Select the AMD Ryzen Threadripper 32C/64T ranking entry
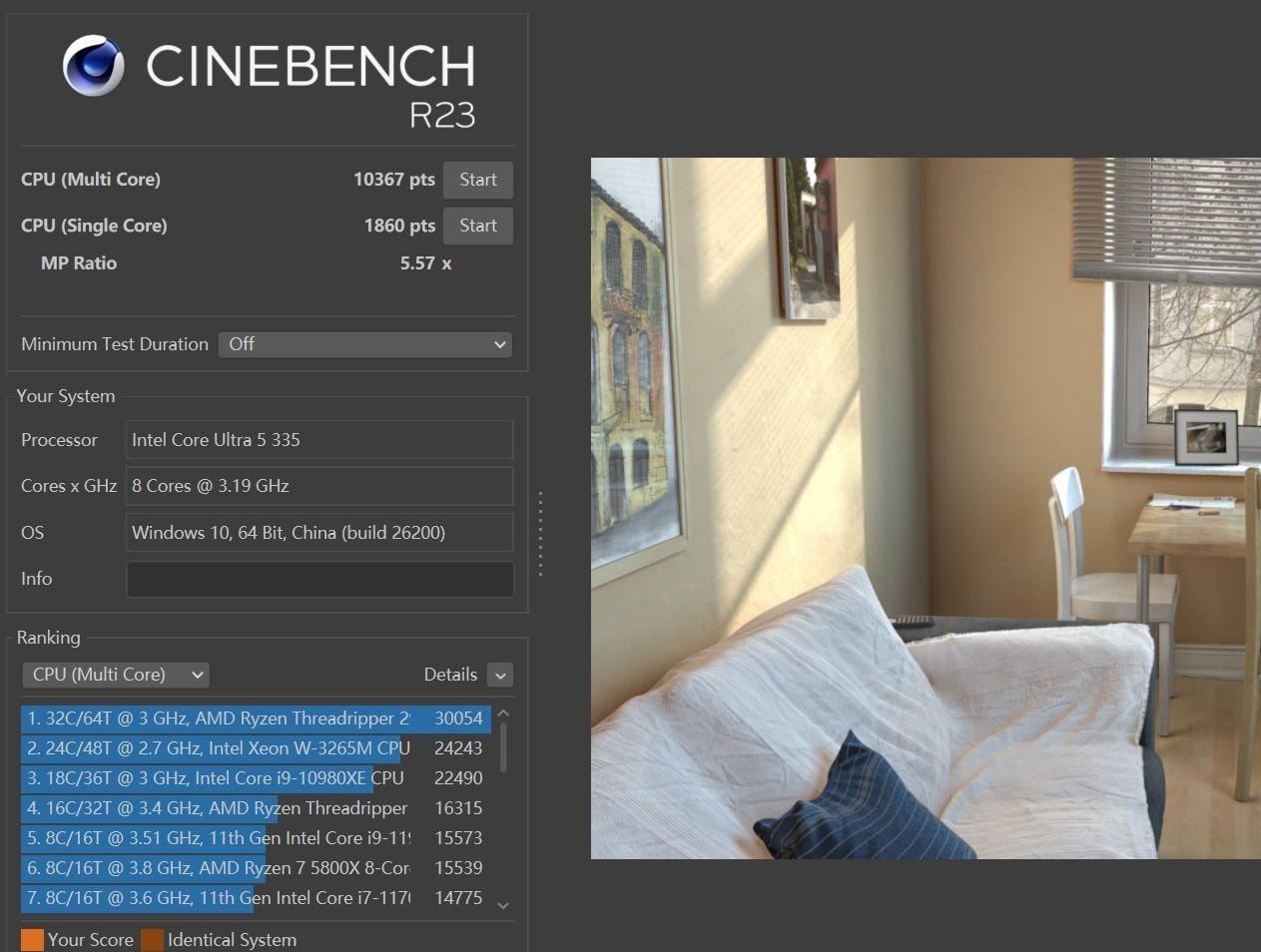Screen dimensions: 1261x952 coord(256,718)
